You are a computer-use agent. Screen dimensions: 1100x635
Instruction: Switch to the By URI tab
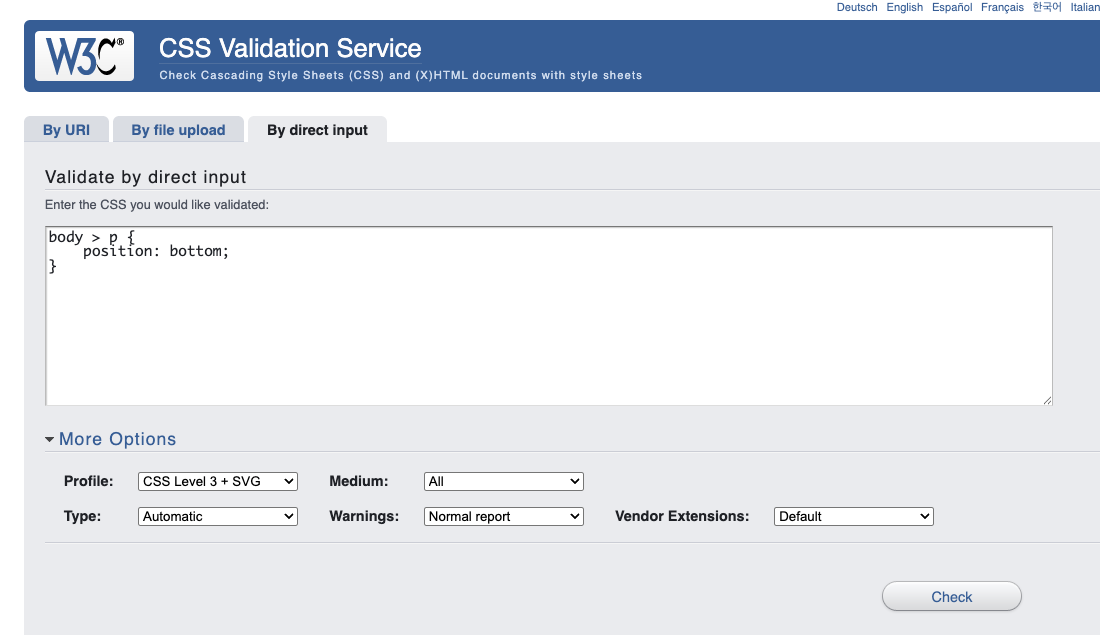click(66, 130)
